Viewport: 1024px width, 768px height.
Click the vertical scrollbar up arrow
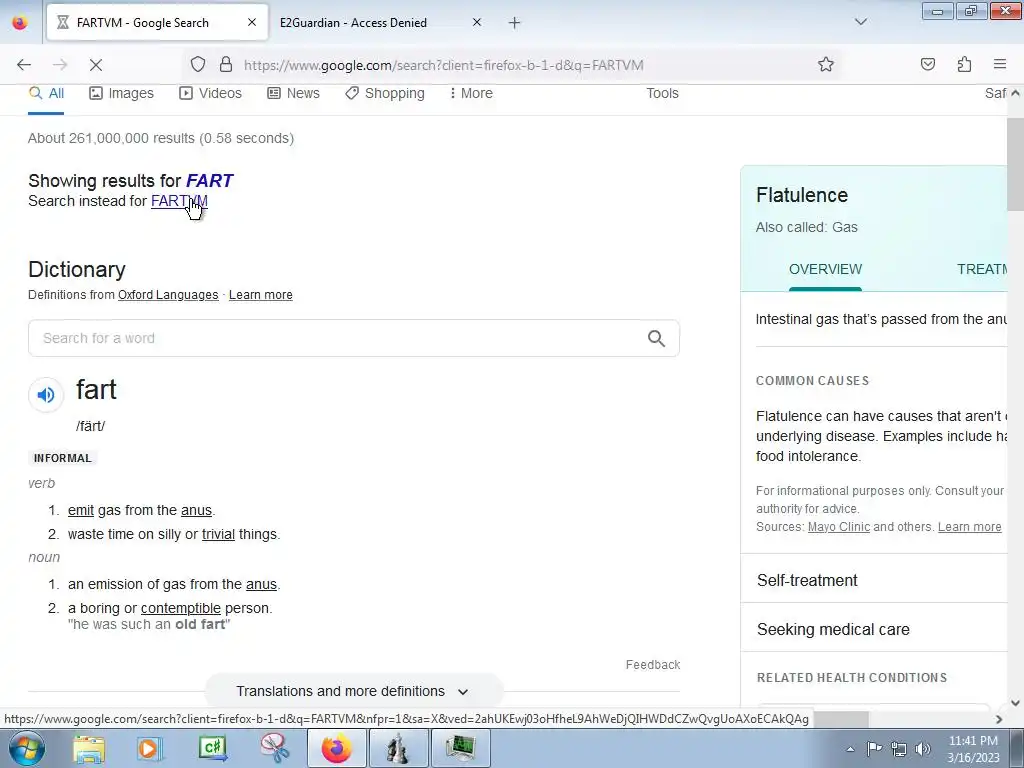(1016, 93)
